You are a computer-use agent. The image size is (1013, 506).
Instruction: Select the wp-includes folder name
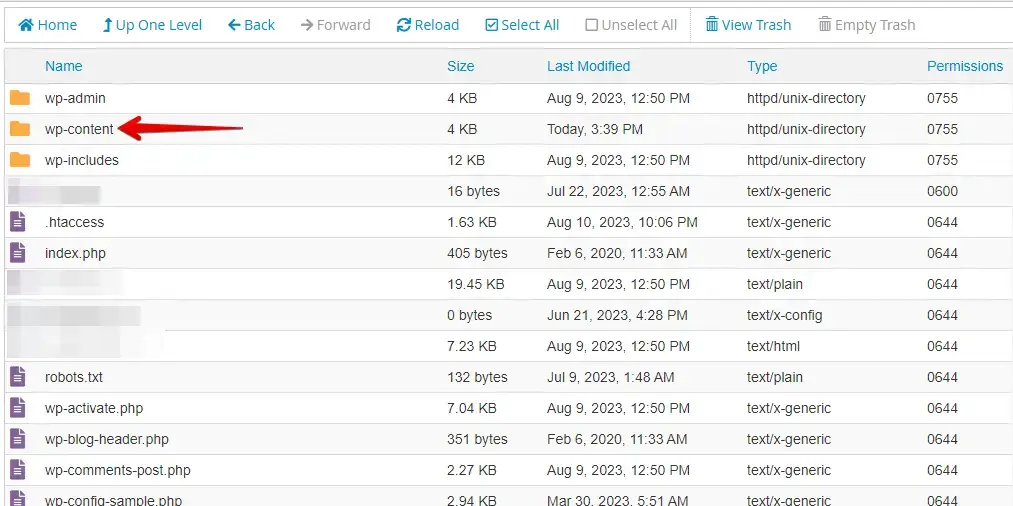81,160
